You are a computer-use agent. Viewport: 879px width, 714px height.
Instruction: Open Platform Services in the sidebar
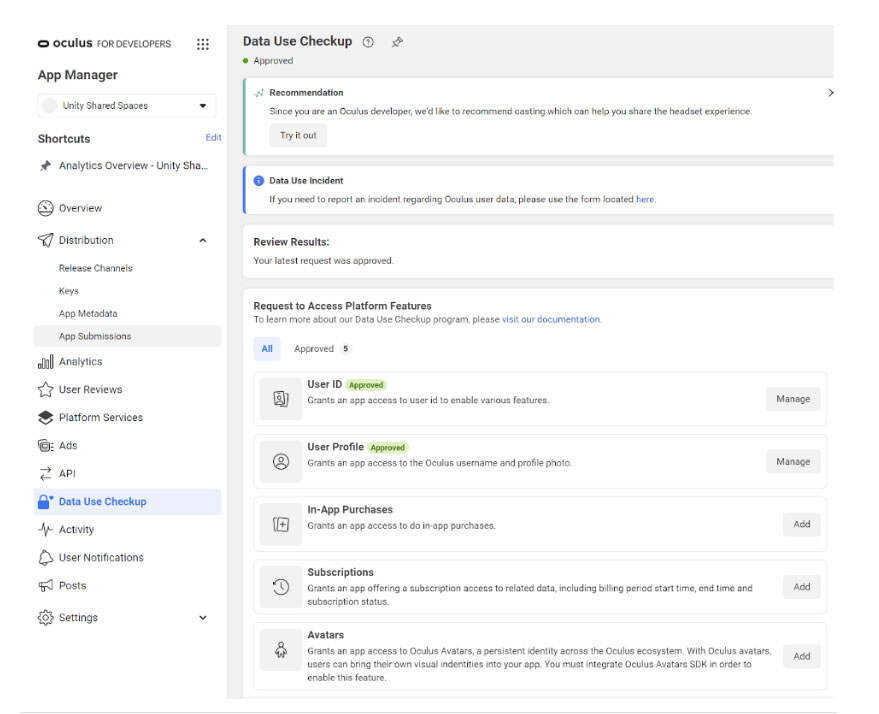(100, 418)
